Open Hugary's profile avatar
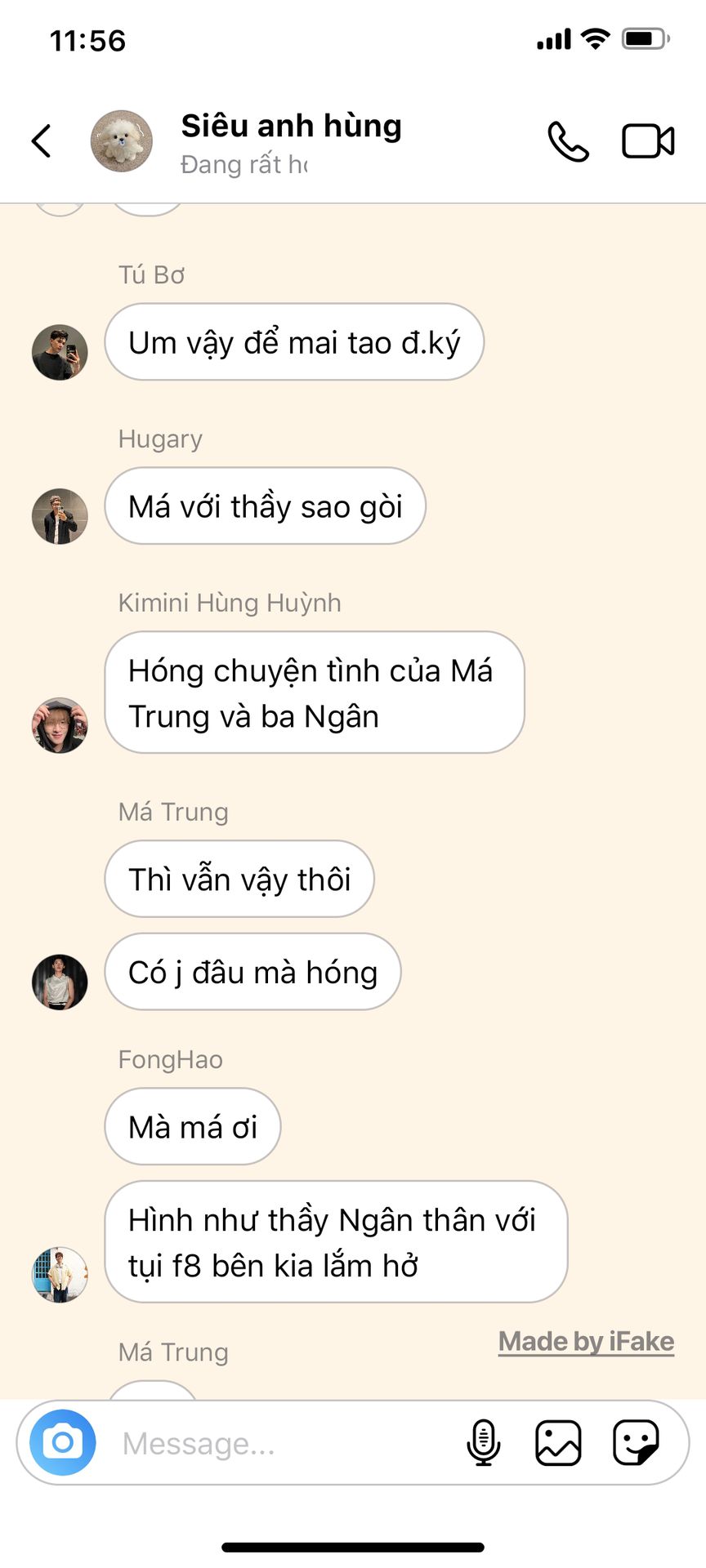 [60, 516]
